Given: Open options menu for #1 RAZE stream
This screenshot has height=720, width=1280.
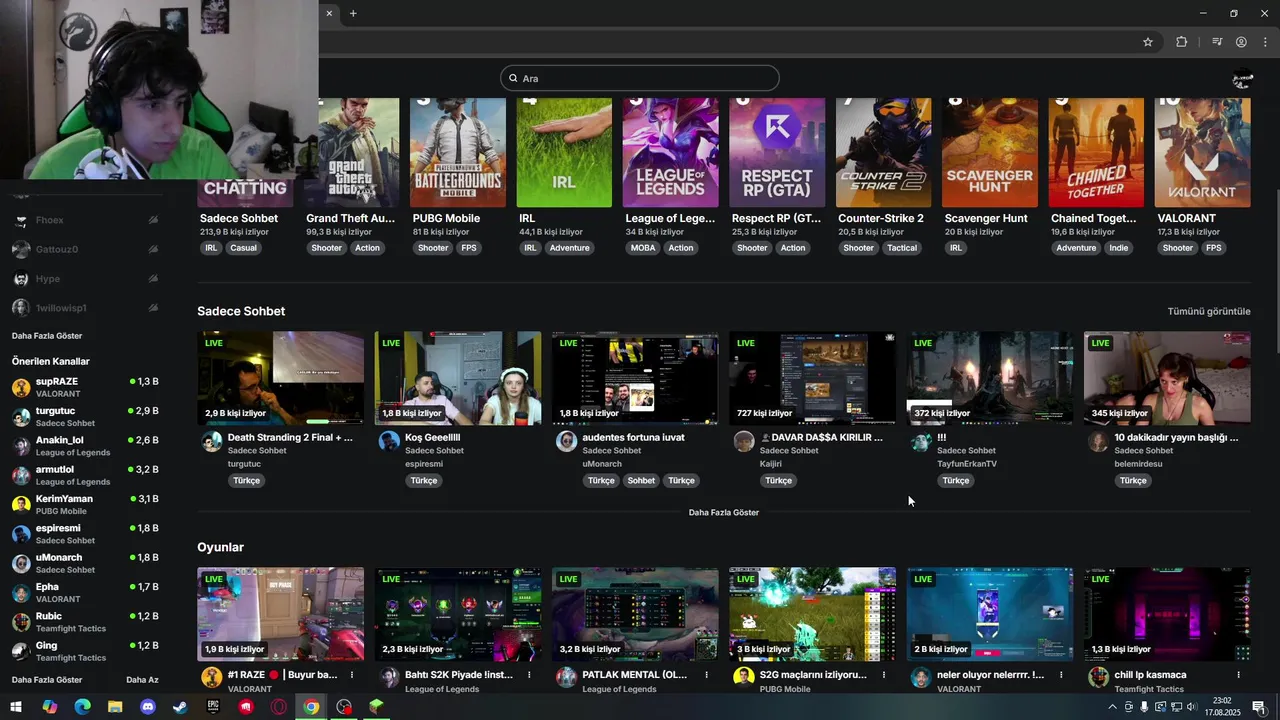Looking at the screenshot, I should pos(351,675).
